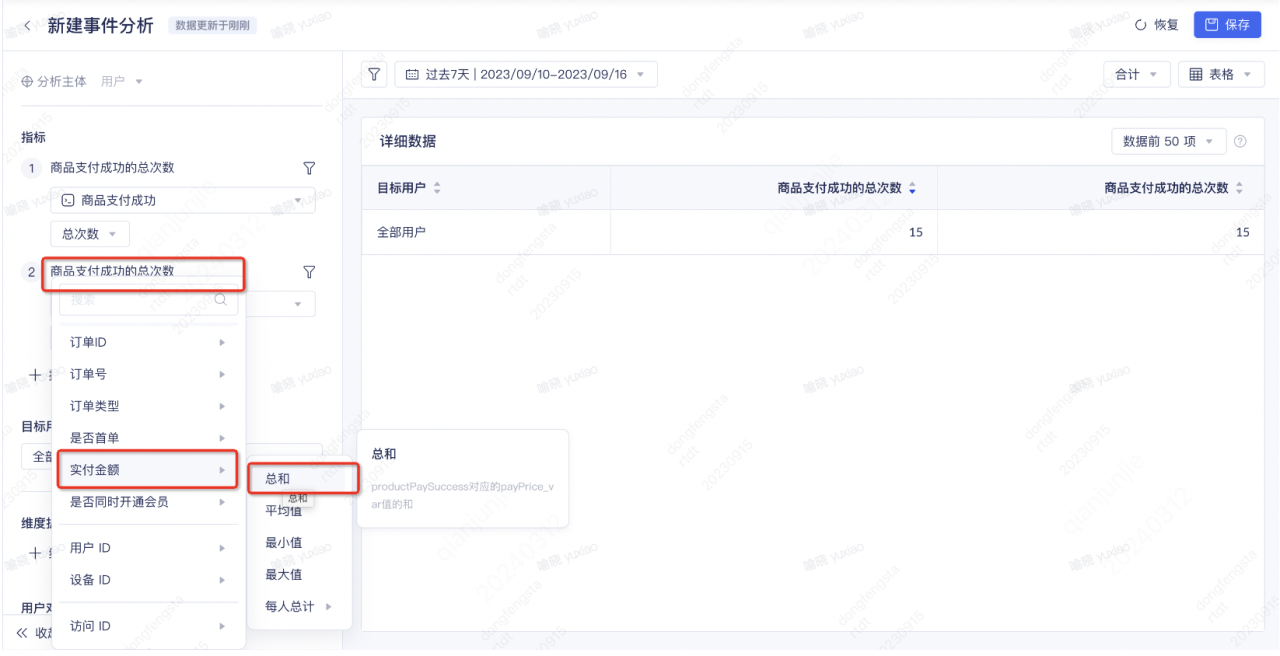Click the filter icon for metric 1

309,168
